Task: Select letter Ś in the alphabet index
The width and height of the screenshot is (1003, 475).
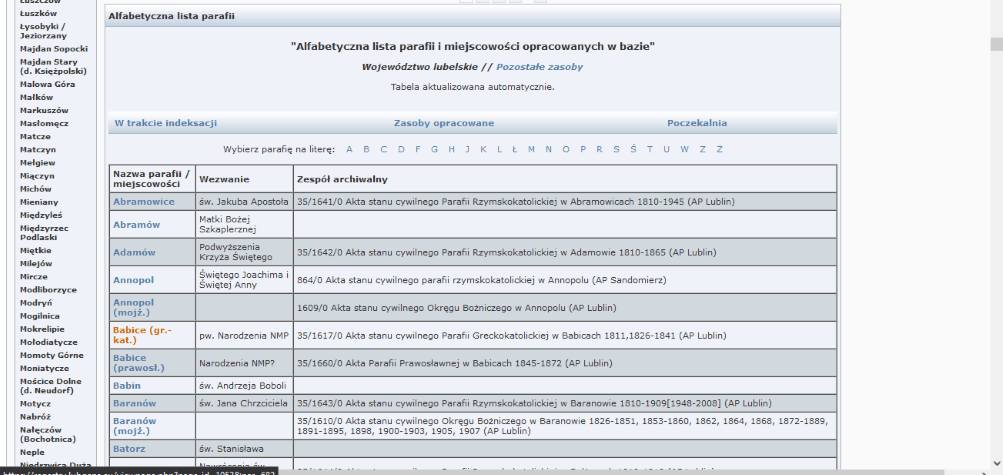Action: tap(632, 149)
